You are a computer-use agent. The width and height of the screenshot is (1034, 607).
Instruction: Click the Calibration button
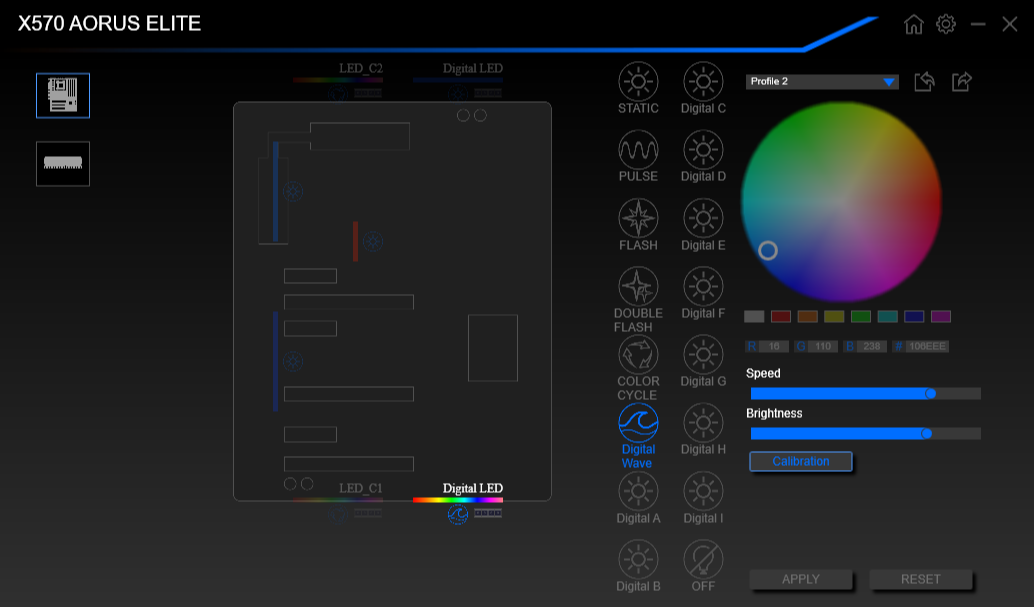pyautogui.click(x=801, y=461)
